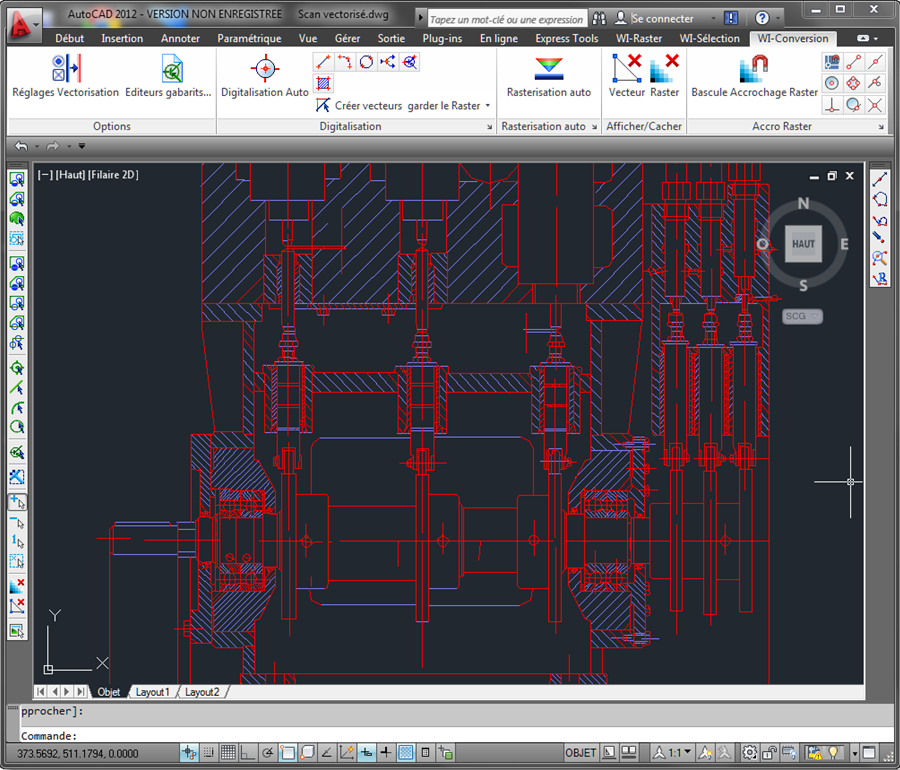Switch to the Insertion ribbon tab
Viewport: 900px width, 770px height.
tap(122, 38)
